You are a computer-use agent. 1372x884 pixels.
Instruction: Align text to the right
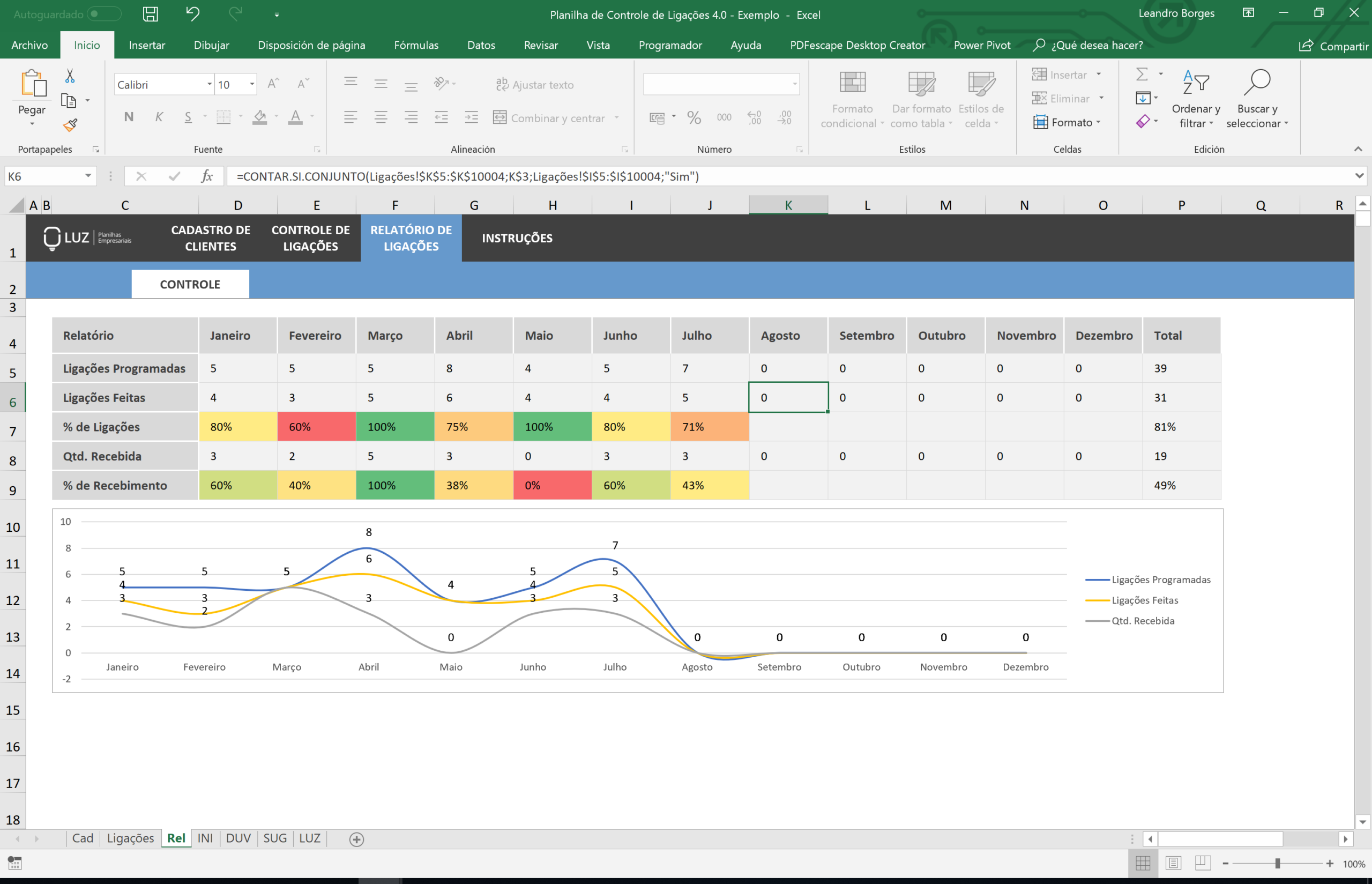pyautogui.click(x=411, y=117)
